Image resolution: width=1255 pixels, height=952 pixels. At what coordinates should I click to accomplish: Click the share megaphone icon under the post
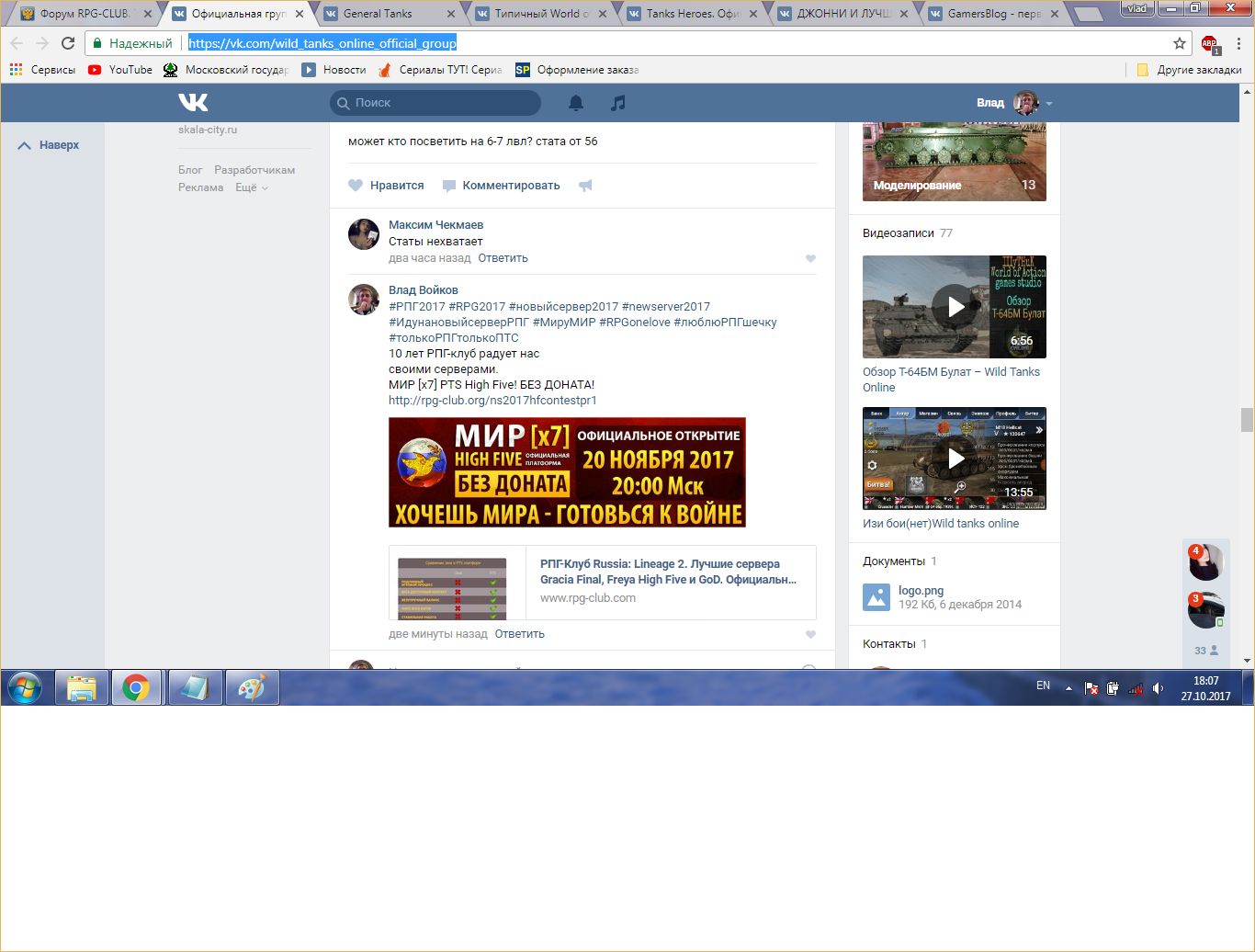[x=585, y=186]
